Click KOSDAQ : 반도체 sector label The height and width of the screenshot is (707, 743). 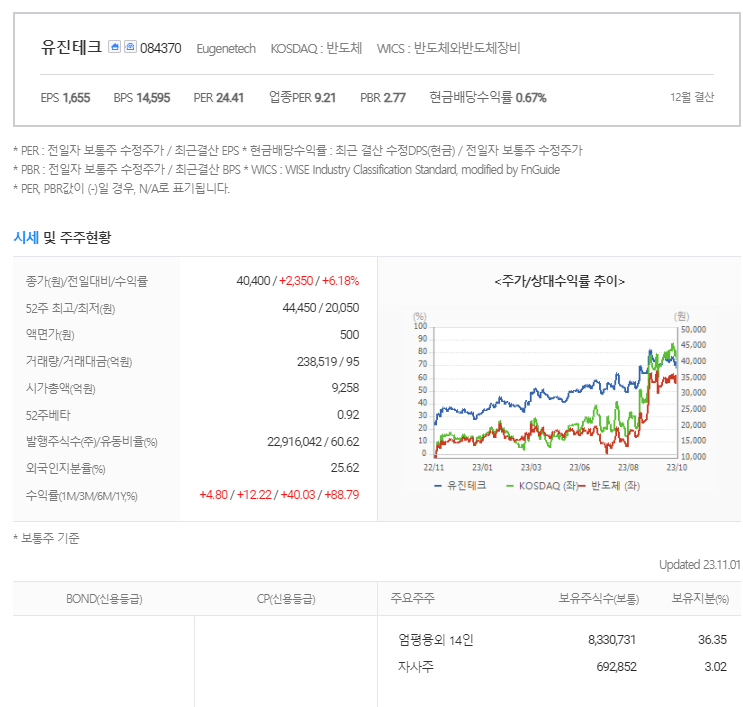pos(316,48)
